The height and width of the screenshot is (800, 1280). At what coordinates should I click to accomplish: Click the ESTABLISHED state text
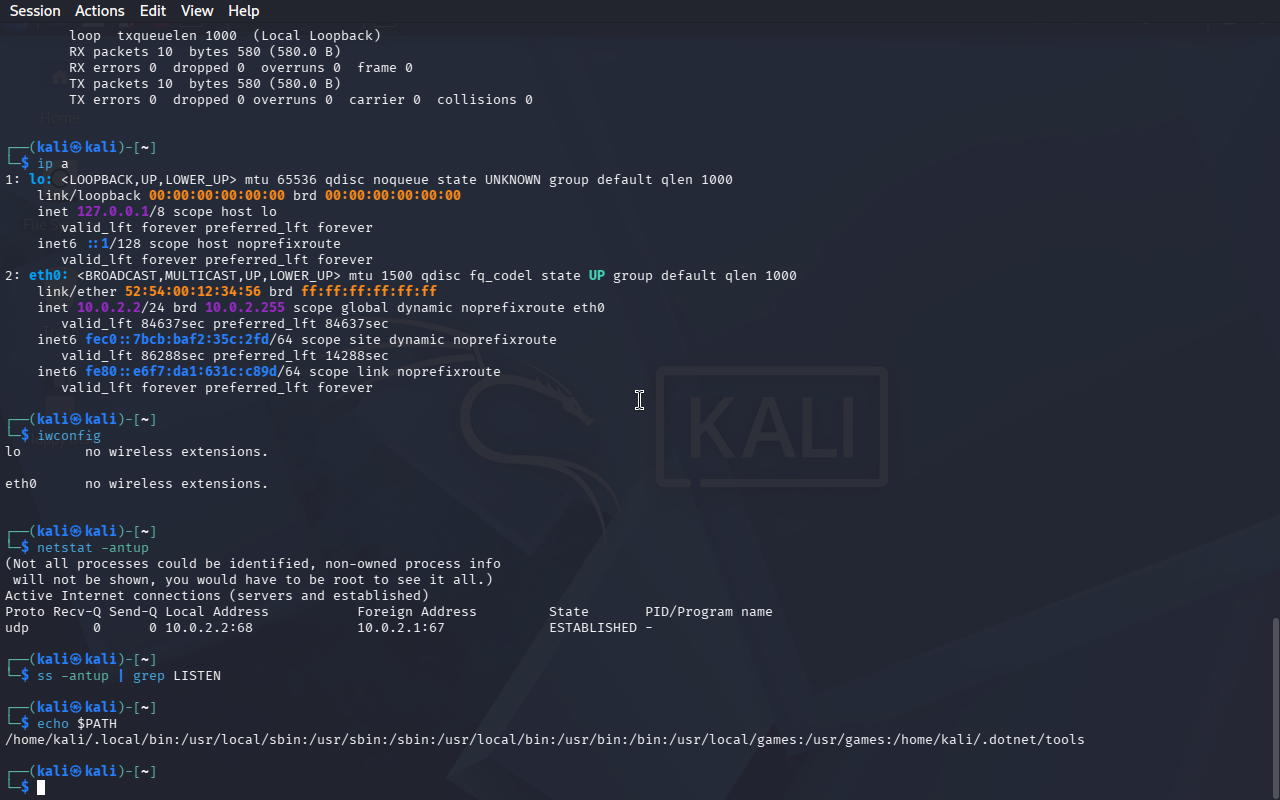click(x=593, y=628)
